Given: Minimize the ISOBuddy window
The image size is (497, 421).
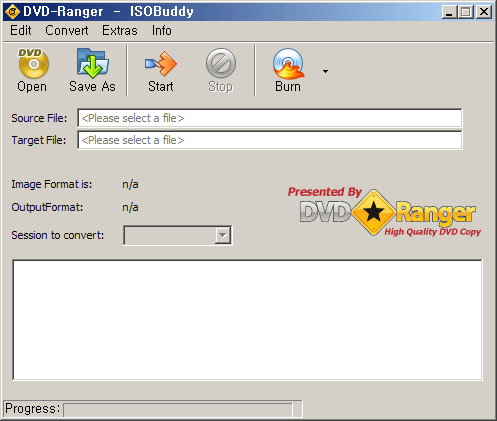Looking at the screenshot, I should [x=449, y=12].
